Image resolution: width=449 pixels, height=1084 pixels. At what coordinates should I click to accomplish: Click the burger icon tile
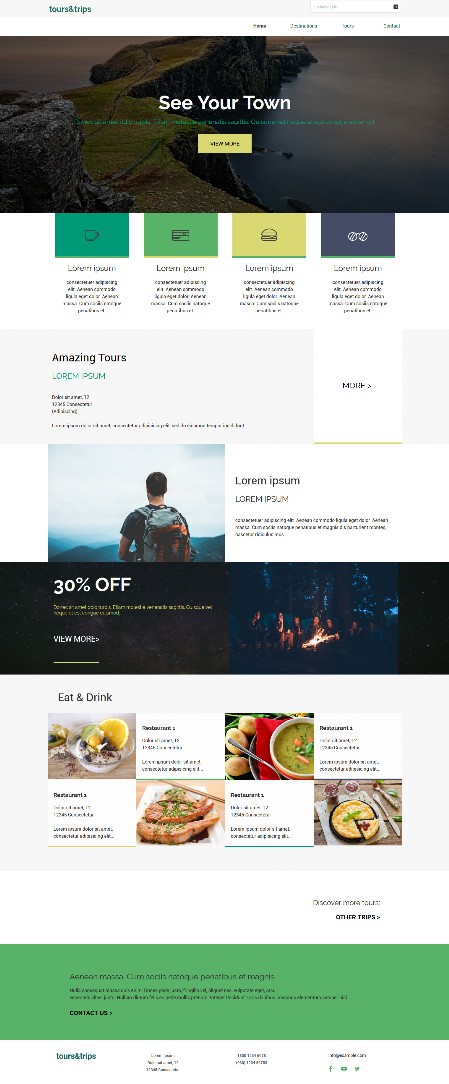tap(269, 236)
